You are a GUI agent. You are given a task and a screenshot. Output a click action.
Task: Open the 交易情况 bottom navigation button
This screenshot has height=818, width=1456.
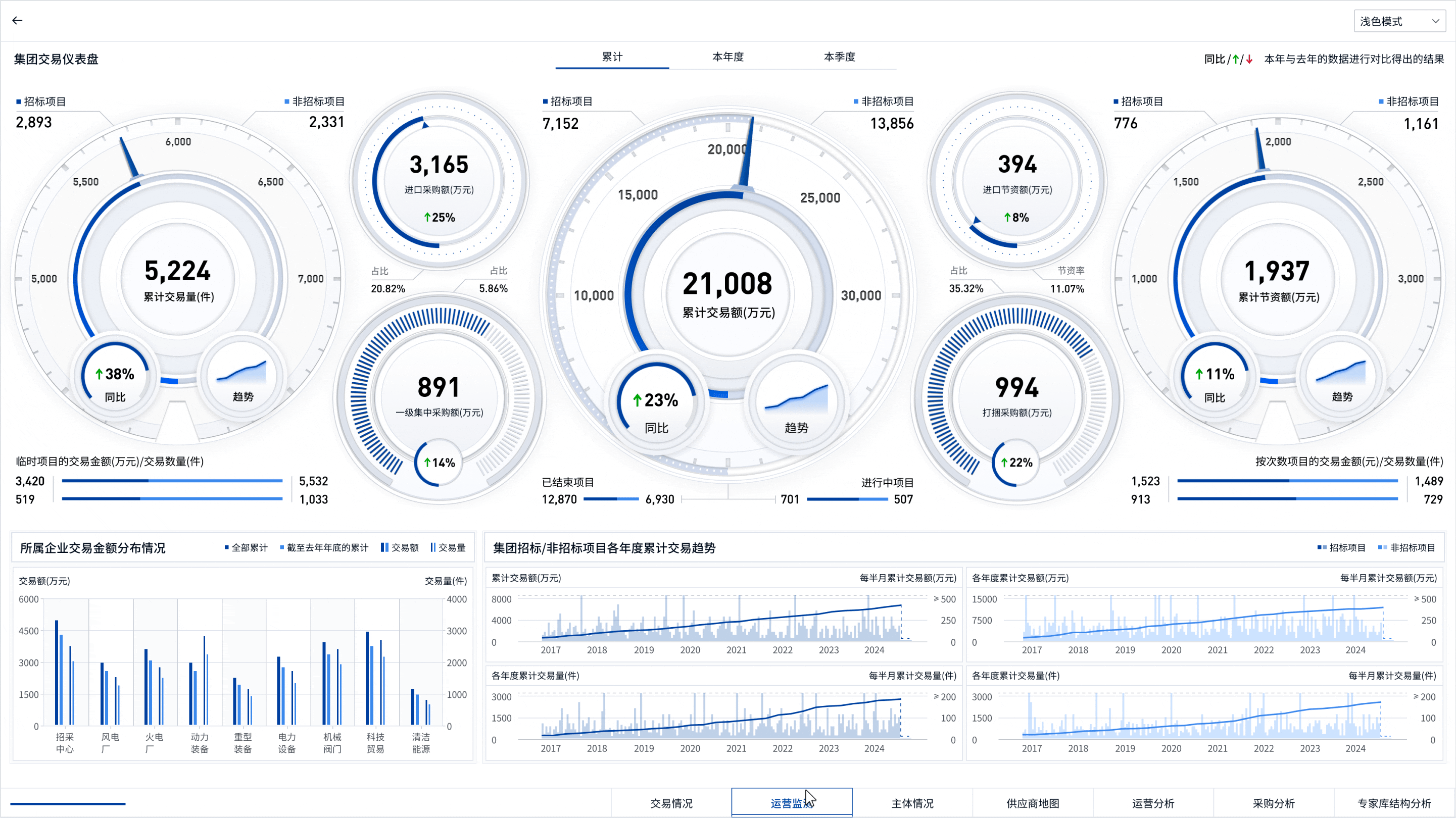coord(671,803)
